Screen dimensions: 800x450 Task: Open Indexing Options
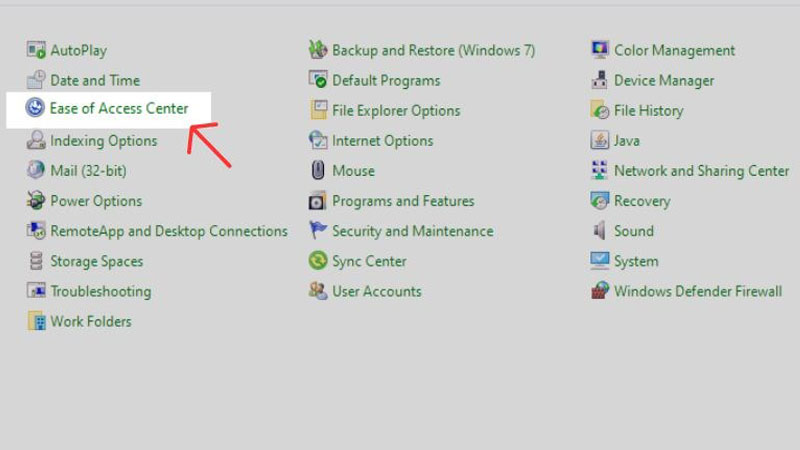tap(103, 141)
